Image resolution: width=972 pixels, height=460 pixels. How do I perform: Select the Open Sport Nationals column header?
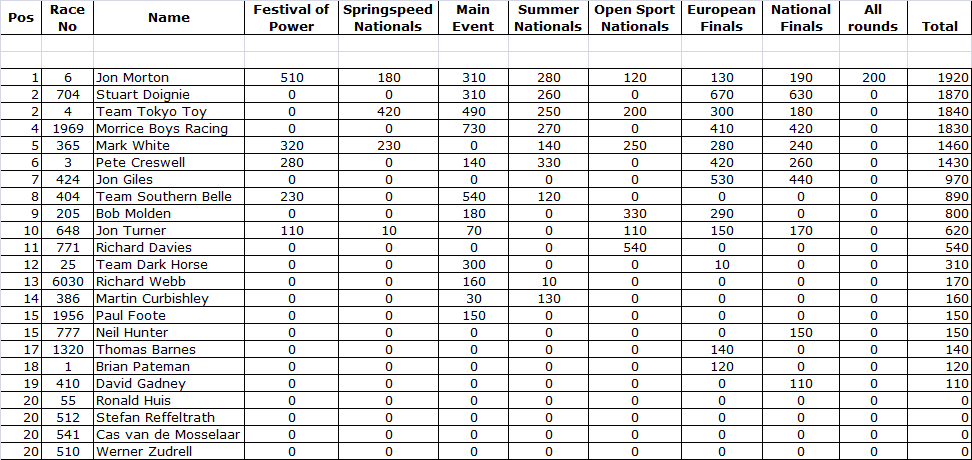[634, 18]
